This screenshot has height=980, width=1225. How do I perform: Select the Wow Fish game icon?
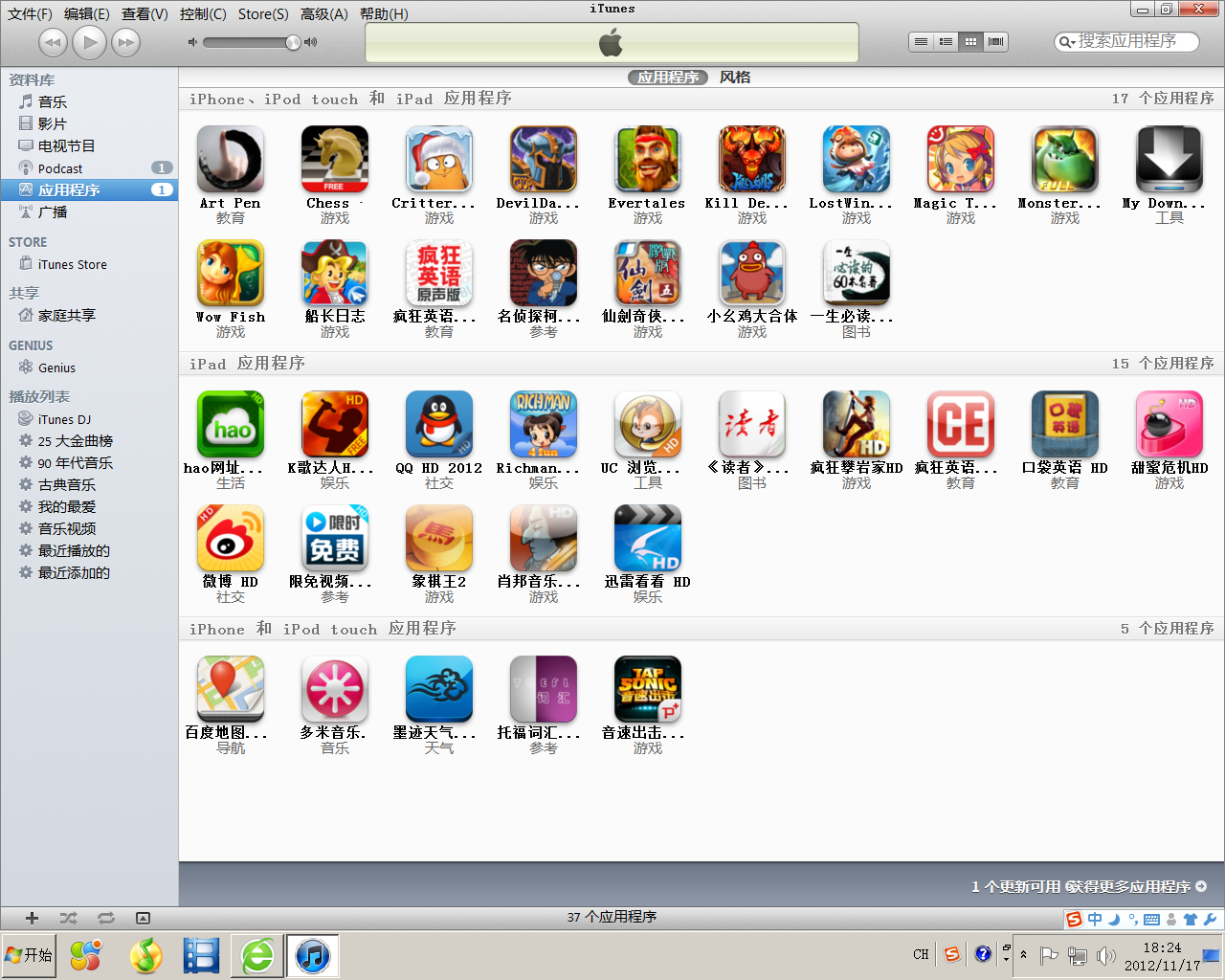click(x=230, y=273)
